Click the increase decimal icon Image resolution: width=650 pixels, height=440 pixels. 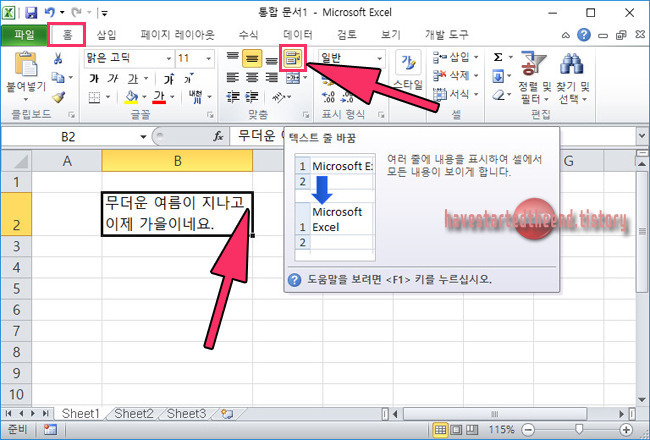pos(328,97)
